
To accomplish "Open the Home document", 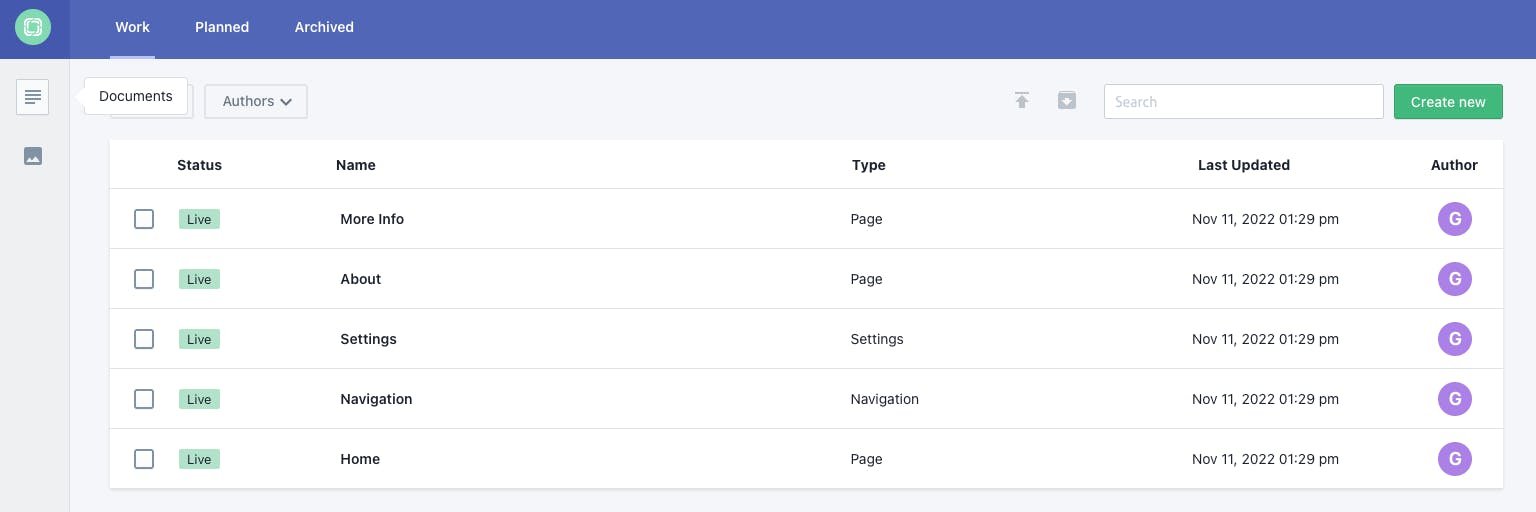I will pyautogui.click(x=360, y=459).
